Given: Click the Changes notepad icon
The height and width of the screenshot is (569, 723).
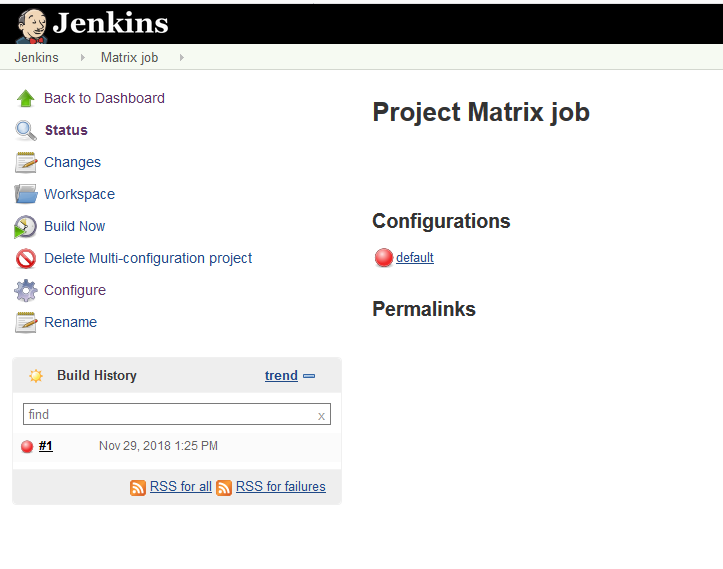Looking at the screenshot, I should pos(26,162).
